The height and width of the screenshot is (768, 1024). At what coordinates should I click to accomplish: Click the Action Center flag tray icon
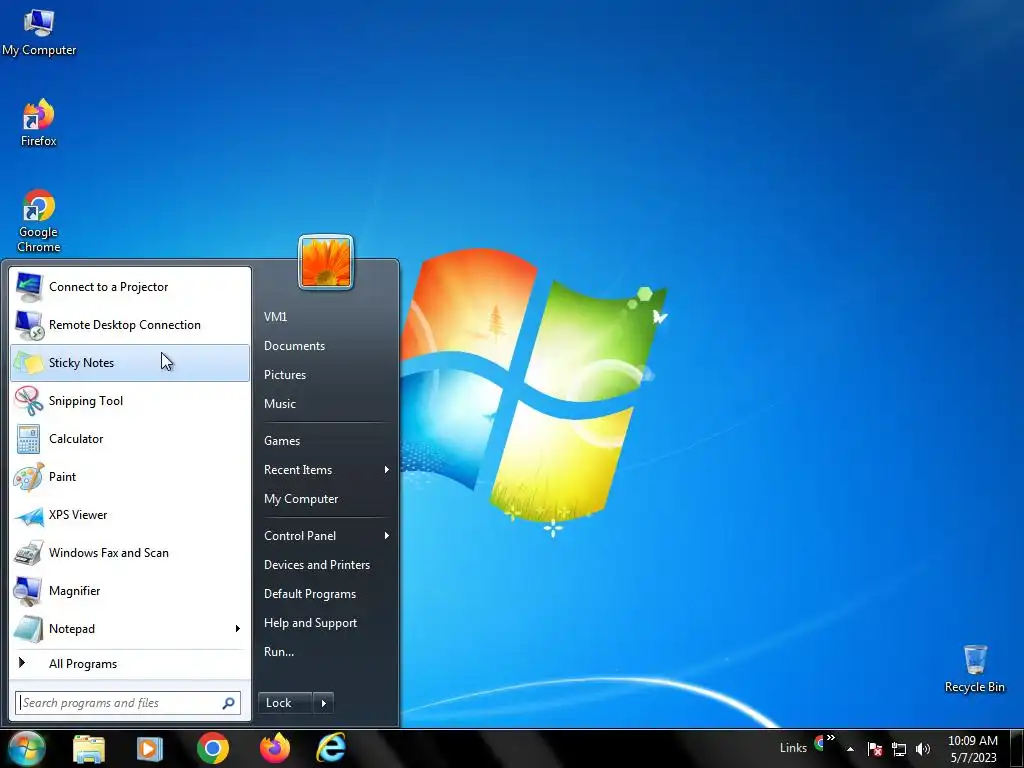tap(875, 749)
